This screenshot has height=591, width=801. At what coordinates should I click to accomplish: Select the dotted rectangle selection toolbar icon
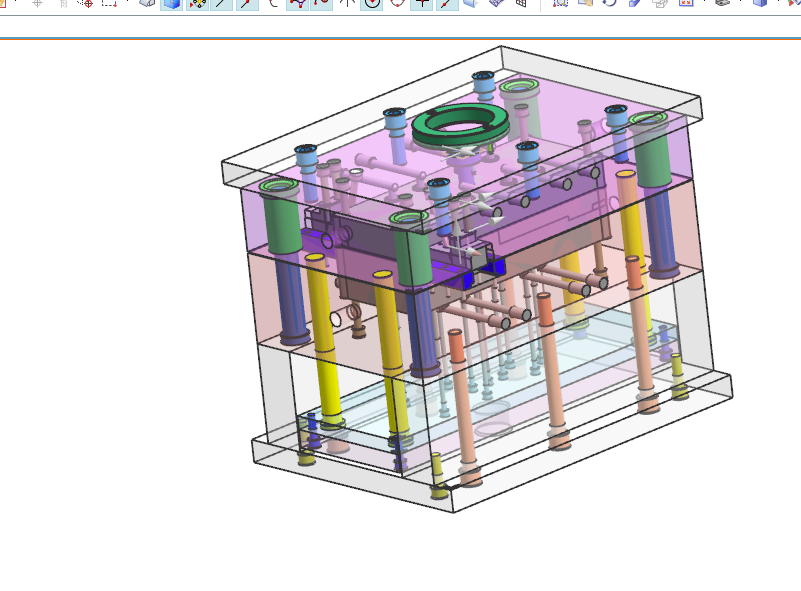tap(109, 3)
